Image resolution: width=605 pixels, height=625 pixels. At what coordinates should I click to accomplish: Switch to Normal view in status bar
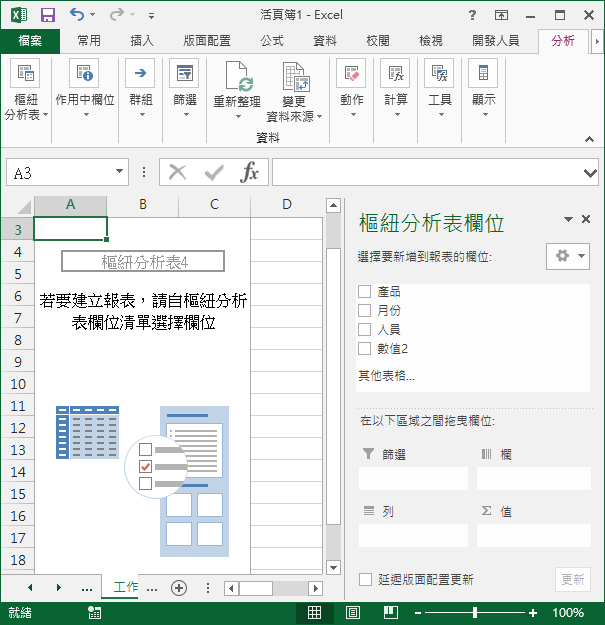(x=314, y=613)
